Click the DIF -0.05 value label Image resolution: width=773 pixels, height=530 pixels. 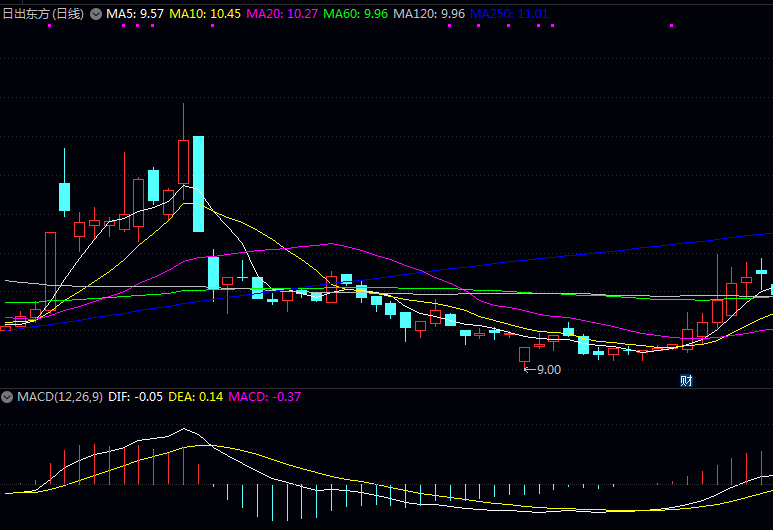135,397
